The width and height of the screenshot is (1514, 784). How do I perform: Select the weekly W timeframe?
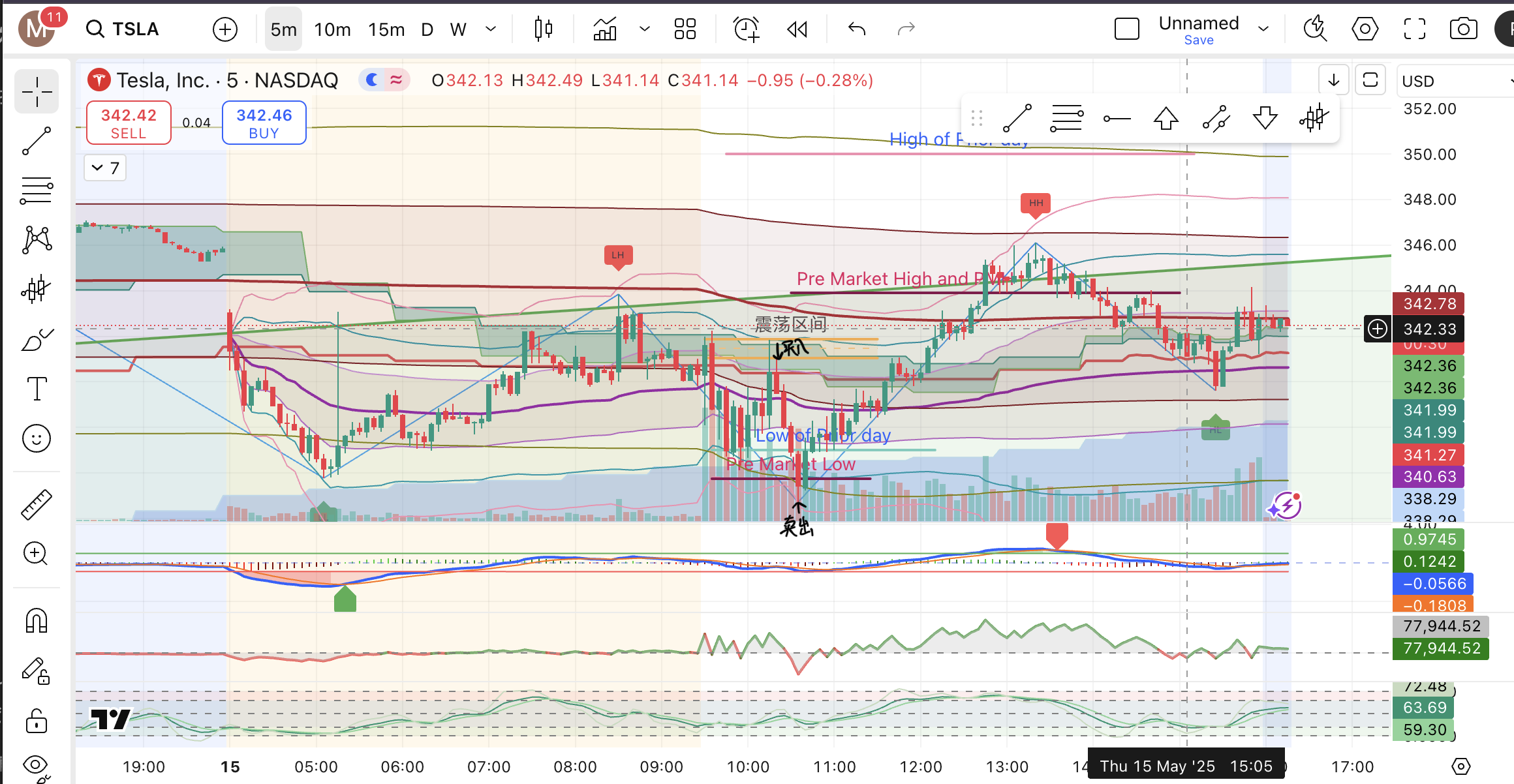coord(458,29)
